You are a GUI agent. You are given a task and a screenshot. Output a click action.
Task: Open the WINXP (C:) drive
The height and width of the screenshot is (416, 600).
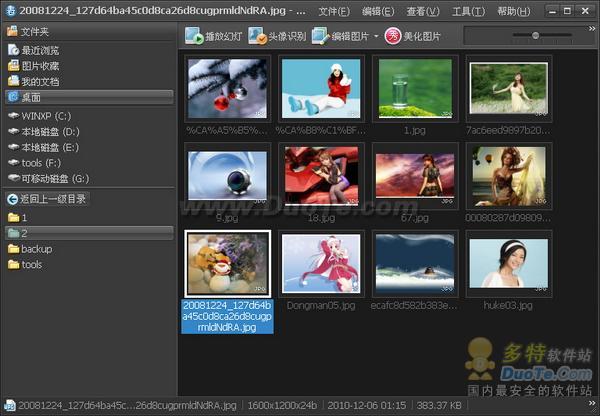(39, 116)
